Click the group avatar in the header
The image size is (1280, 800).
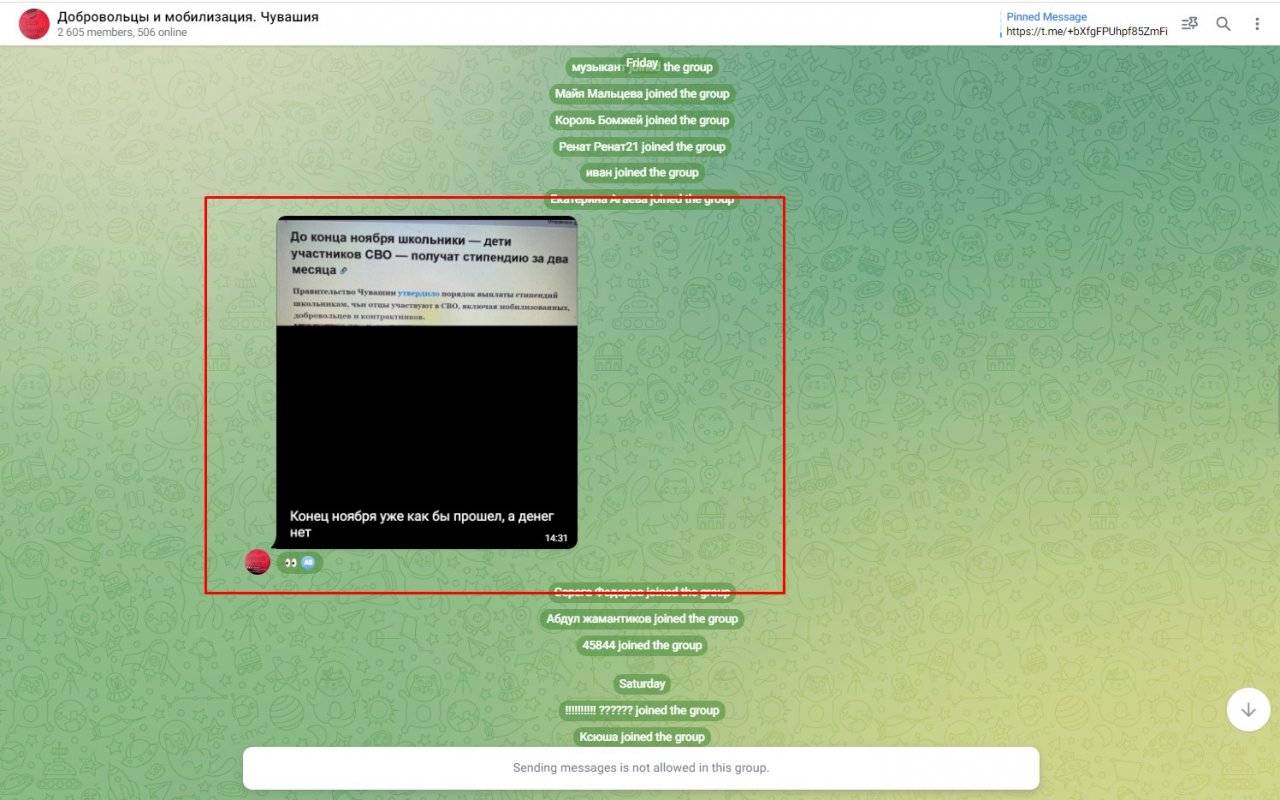coord(34,24)
